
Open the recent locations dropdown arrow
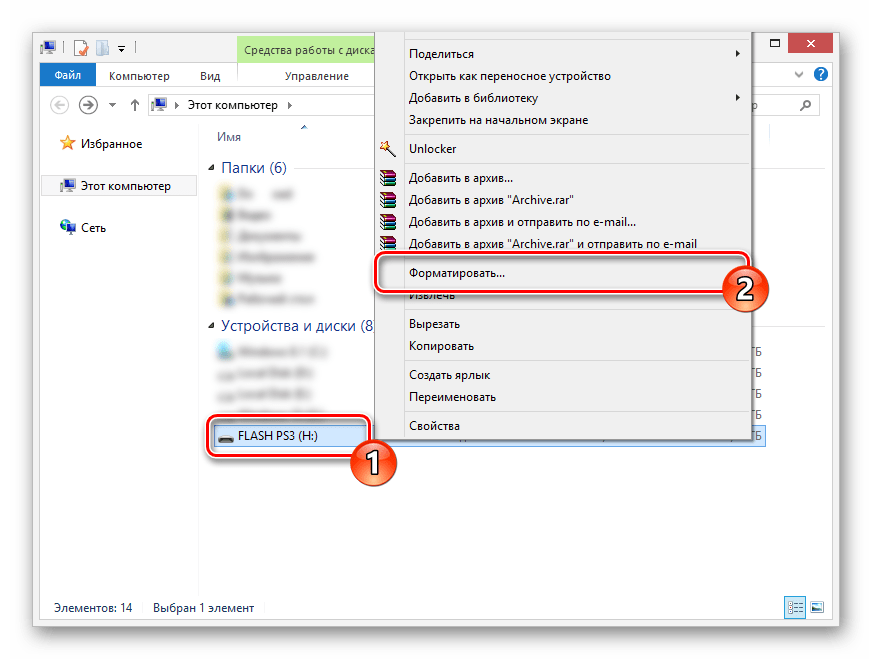(x=113, y=105)
